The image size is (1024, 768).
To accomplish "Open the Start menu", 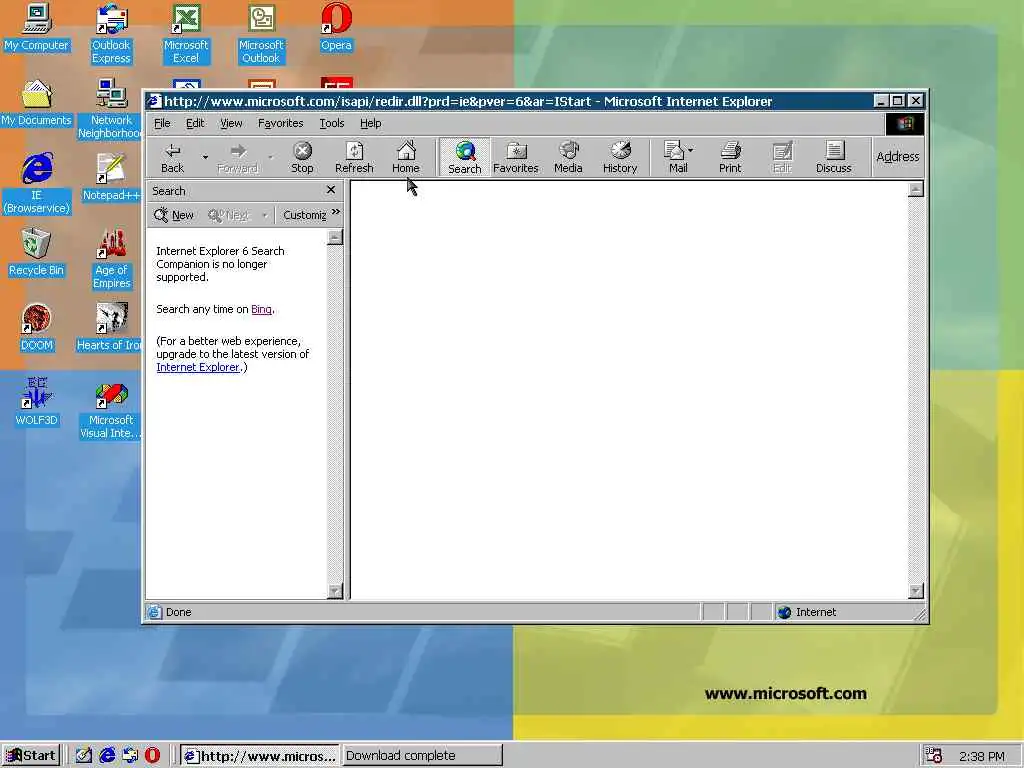I will [x=31, y=756].
